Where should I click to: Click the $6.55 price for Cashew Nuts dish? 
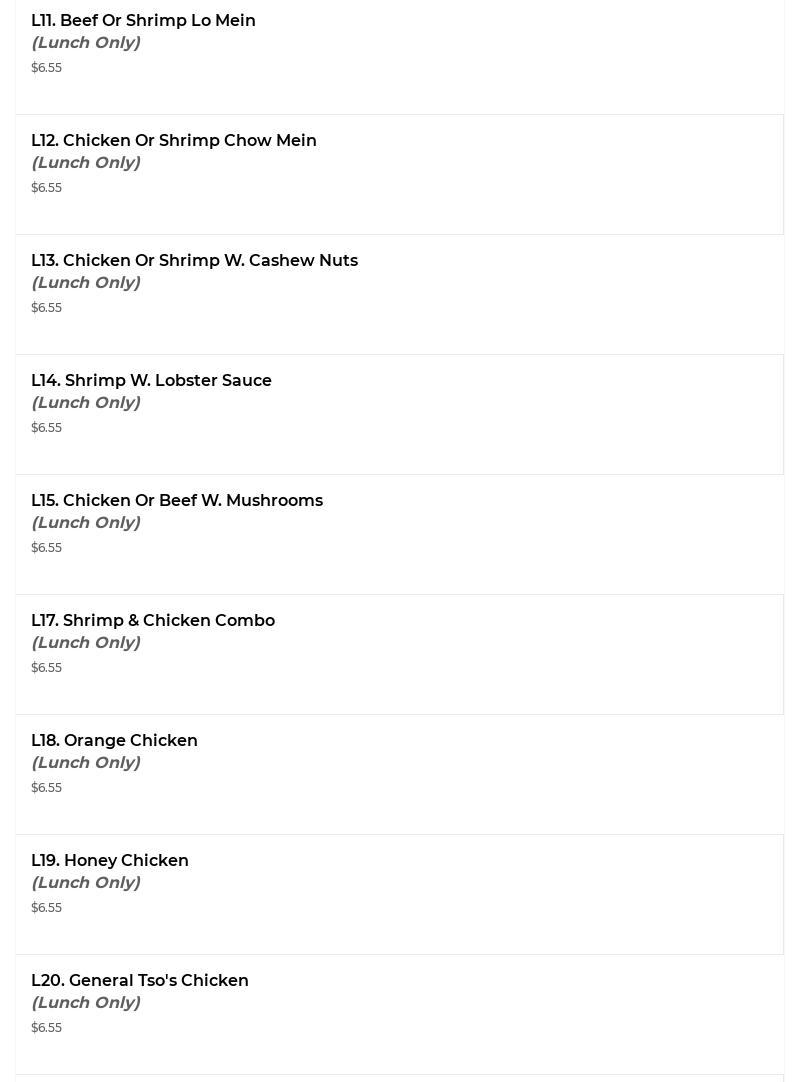click(x=46, y=307)
